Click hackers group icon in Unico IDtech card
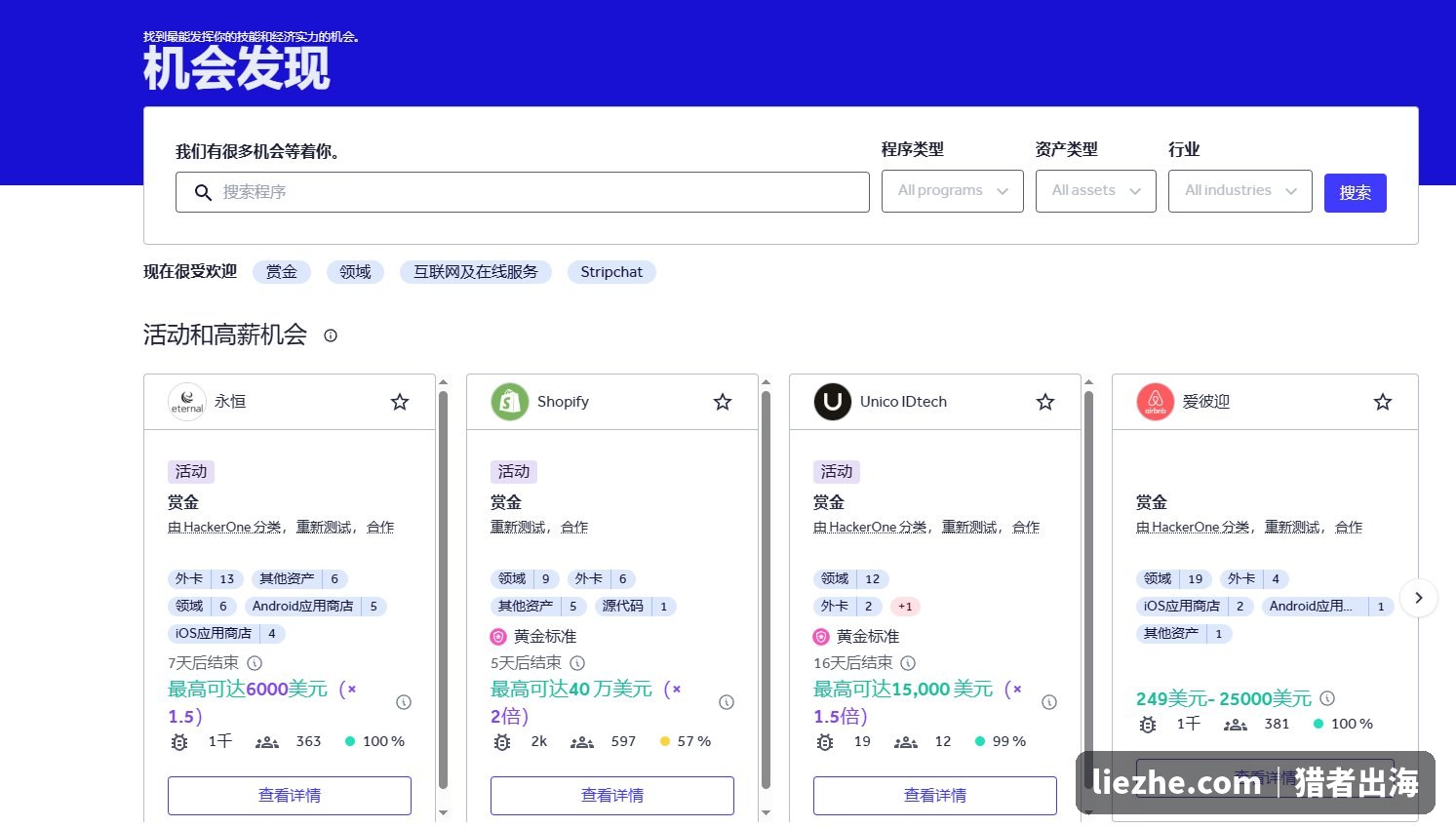This screenshot has height=828, width=1456. (906, 742)
